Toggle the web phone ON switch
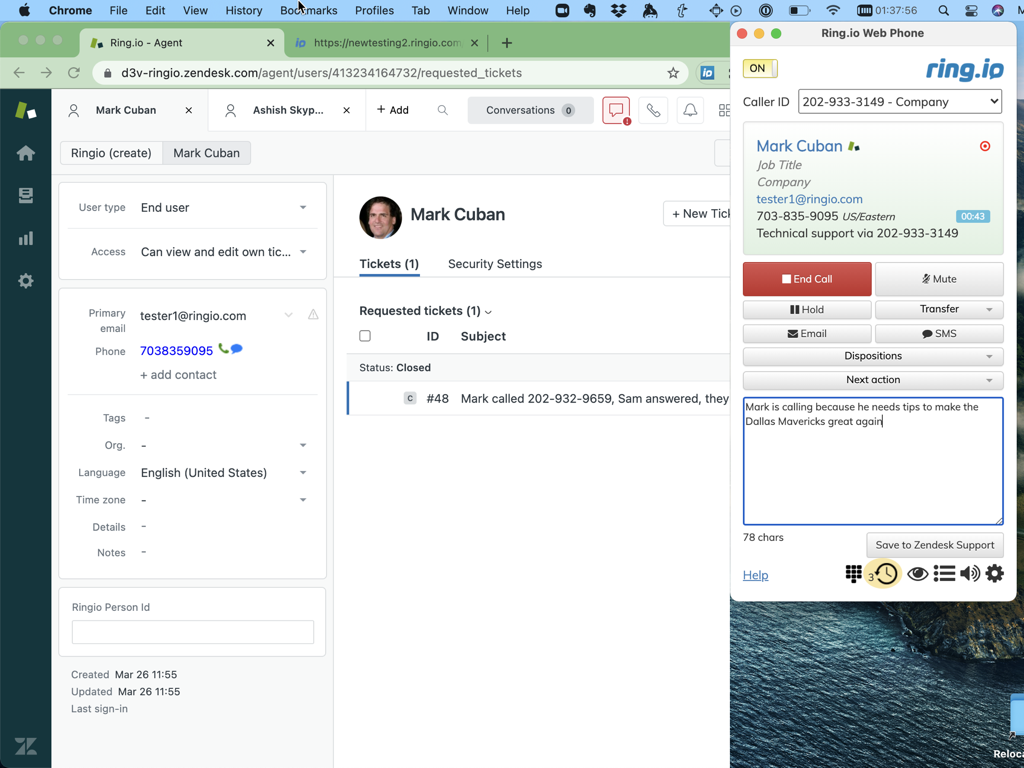 point(759,68)
